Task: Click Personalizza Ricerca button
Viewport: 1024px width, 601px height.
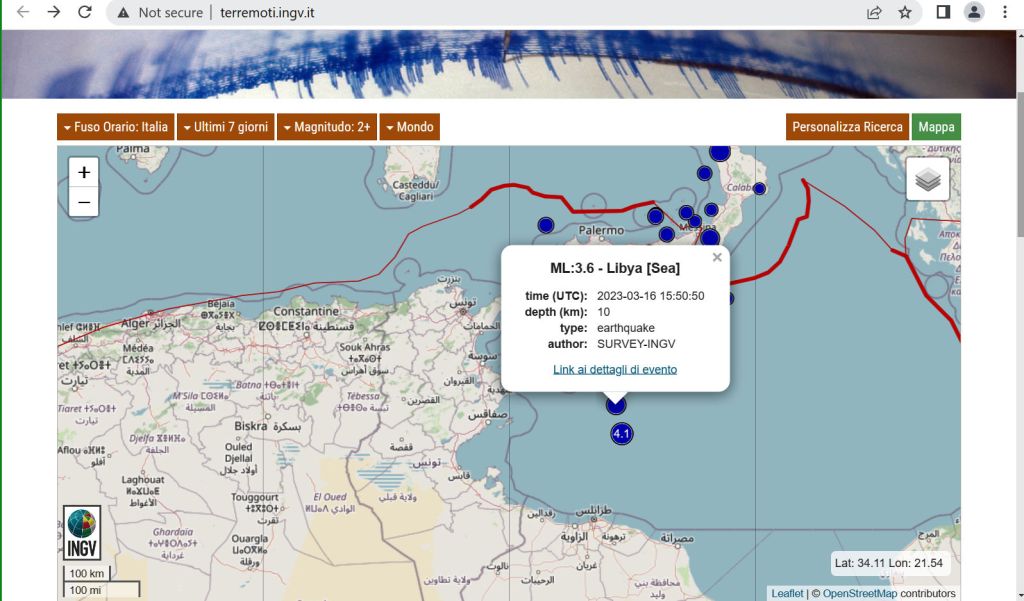Action: pos(847,127)
